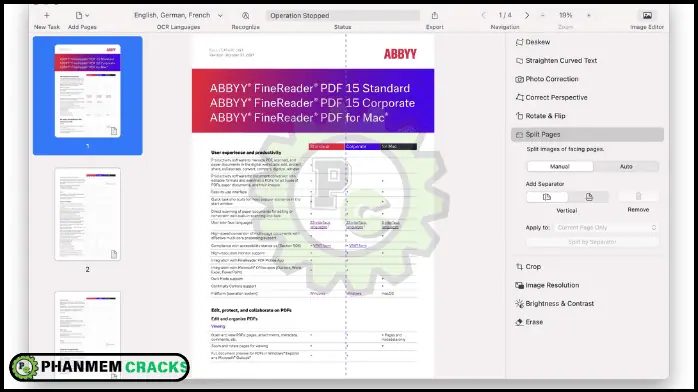Add a vertical separator
Screen dimensions: 698x392
coord(547,197)
